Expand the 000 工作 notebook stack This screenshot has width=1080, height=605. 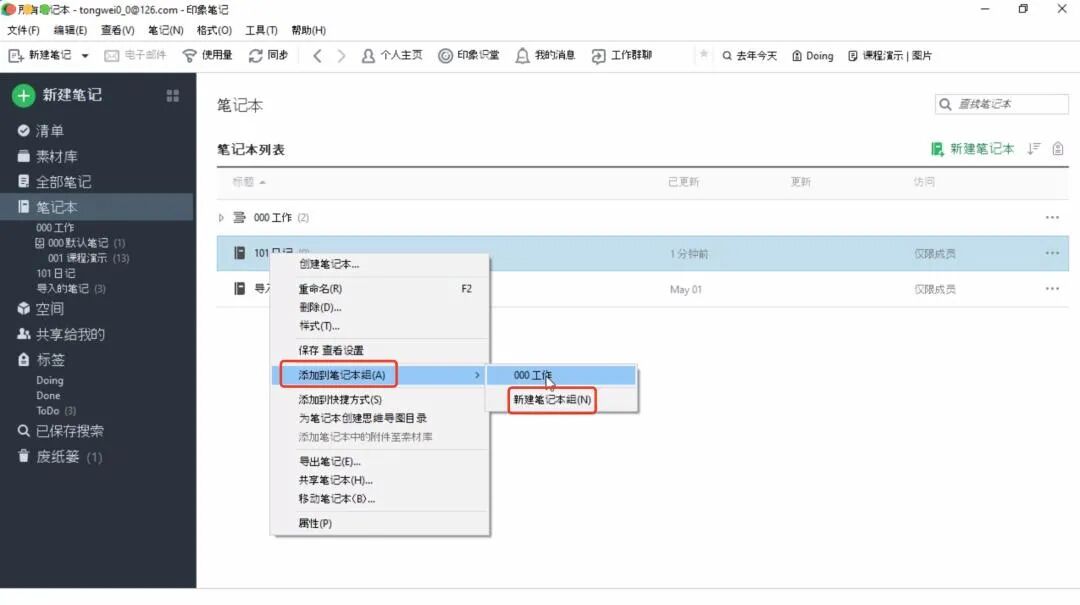[221, 218]
